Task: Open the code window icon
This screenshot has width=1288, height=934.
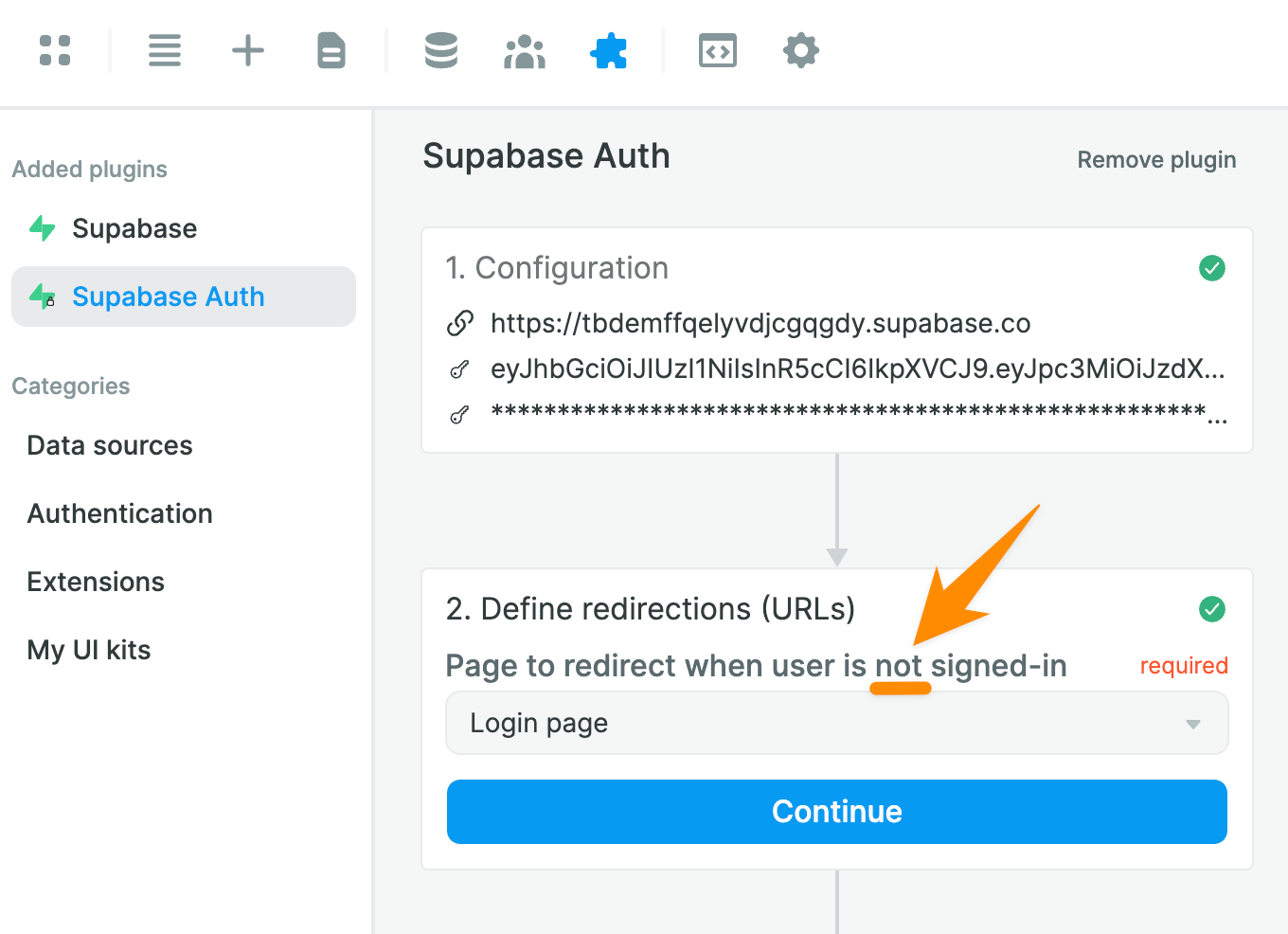Action: (718, 51)
